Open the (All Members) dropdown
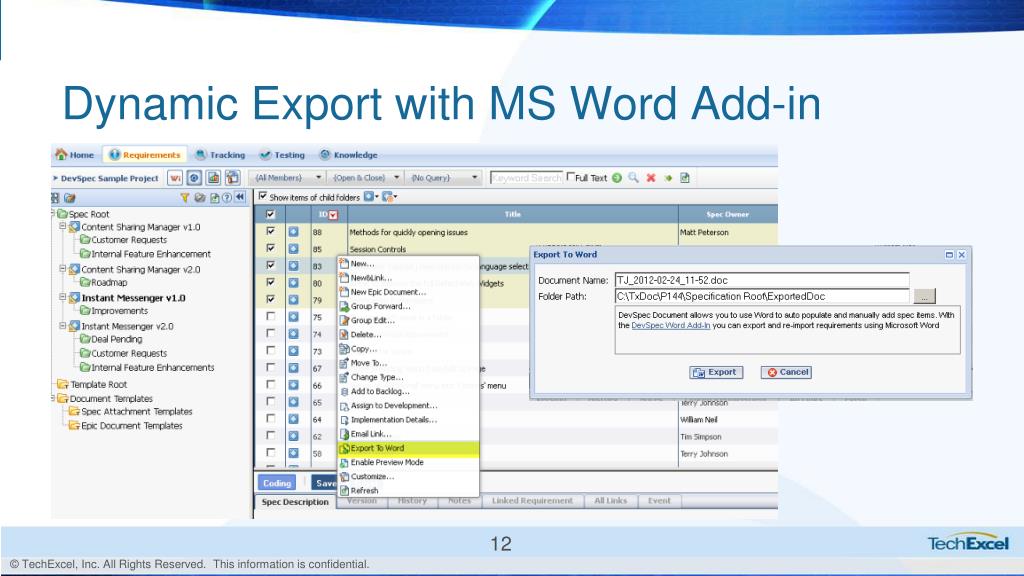 pos(288,178)
